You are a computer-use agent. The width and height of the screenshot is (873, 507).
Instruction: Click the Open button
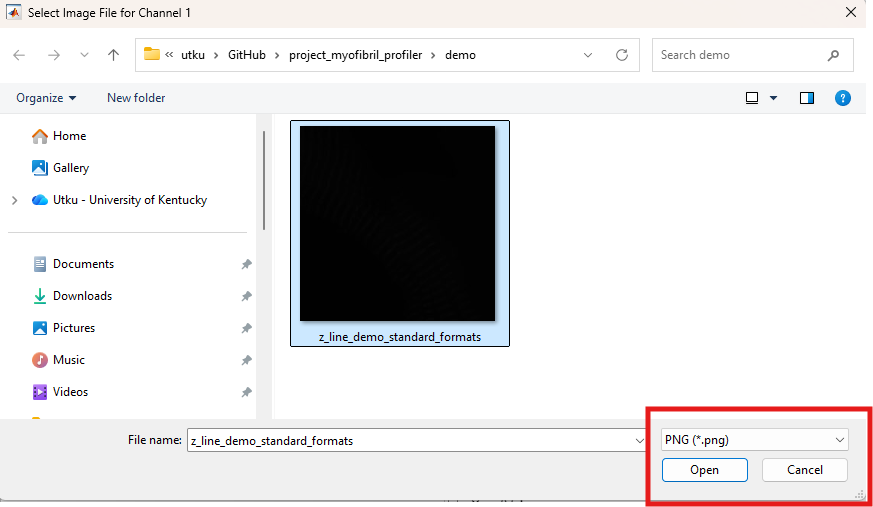[704, 470]
